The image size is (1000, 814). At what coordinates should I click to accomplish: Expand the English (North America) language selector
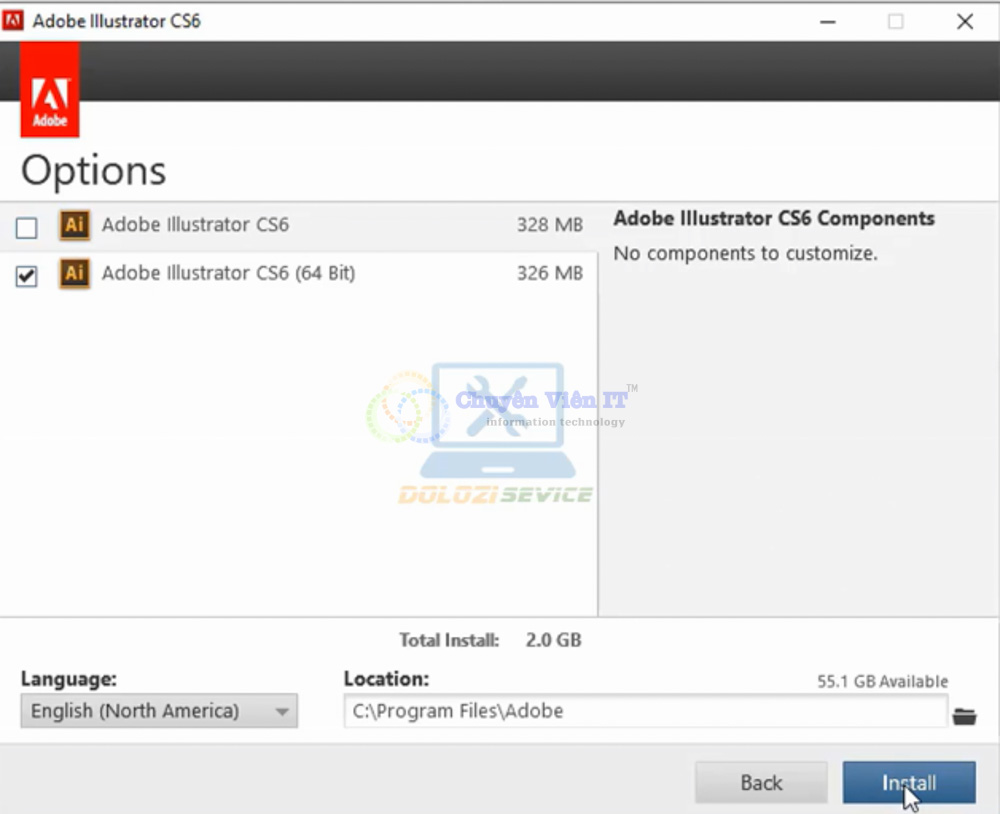[x=158, y=711]
